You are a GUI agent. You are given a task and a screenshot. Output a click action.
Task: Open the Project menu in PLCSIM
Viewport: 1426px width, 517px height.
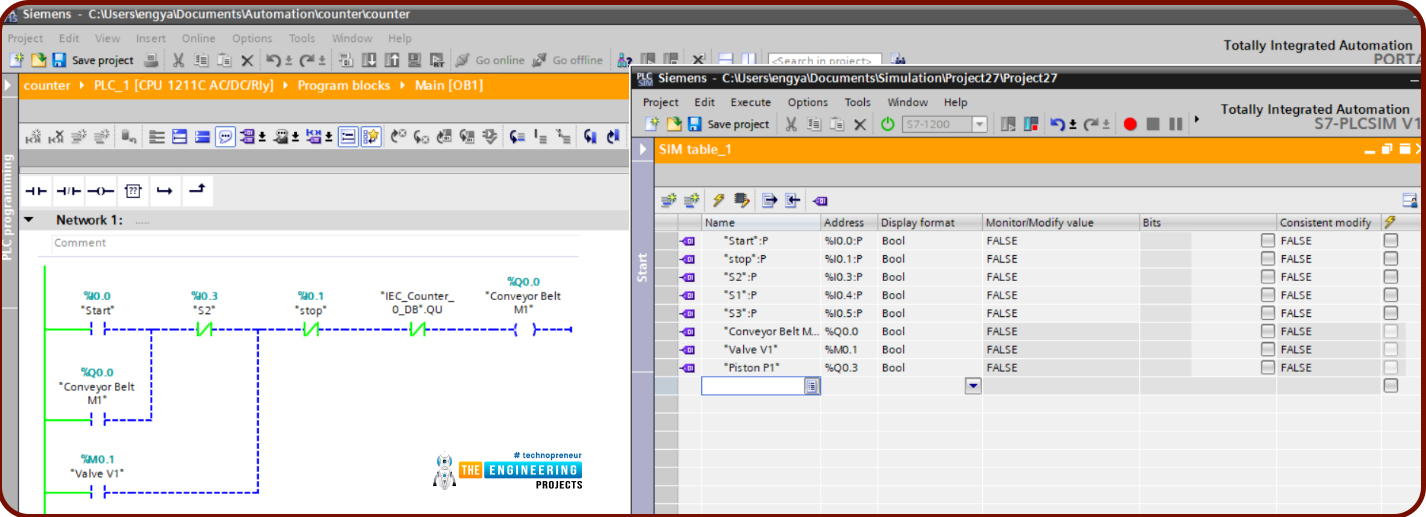coord(661,102)
